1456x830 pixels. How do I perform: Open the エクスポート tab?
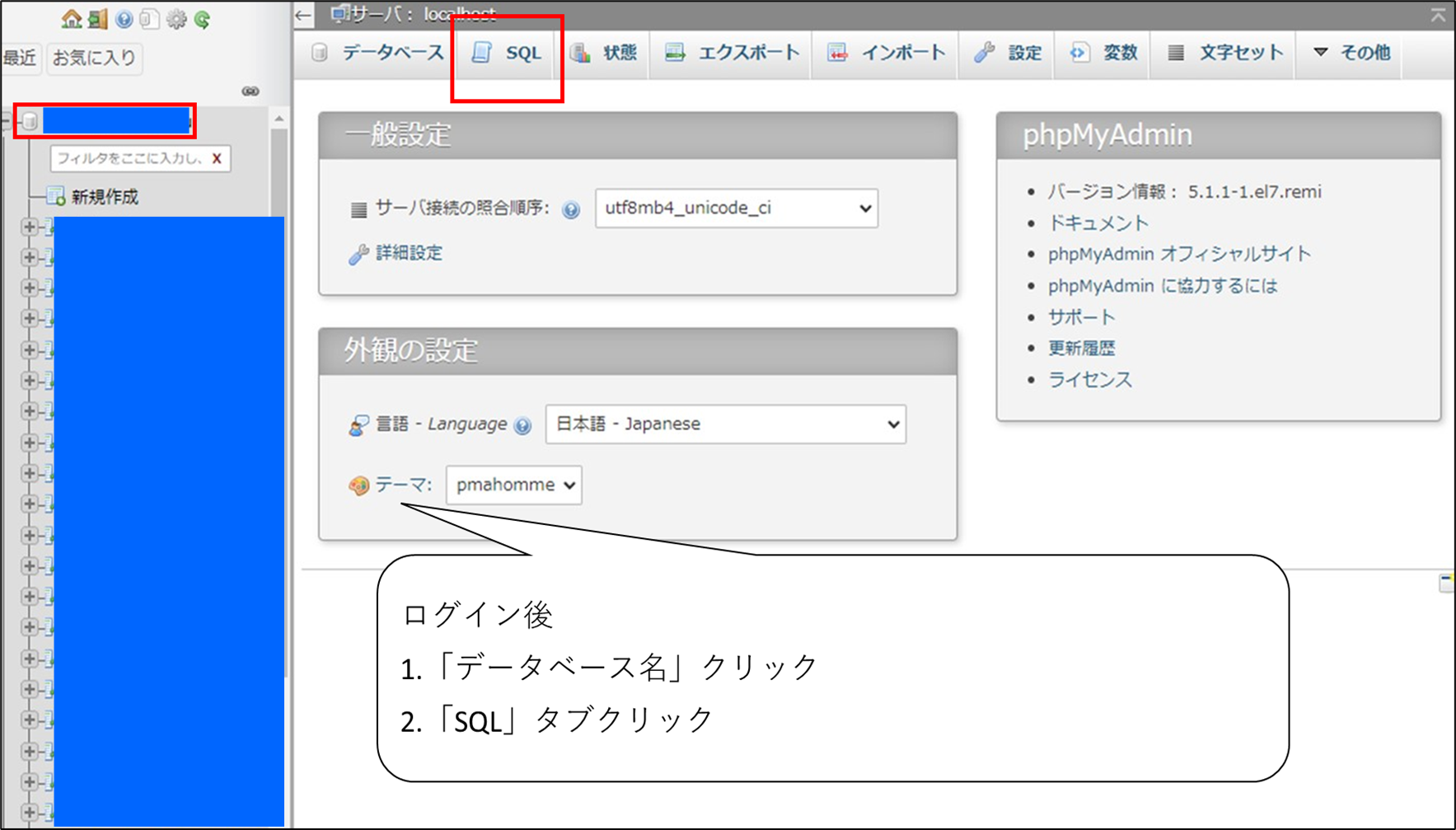pos(732,53)
